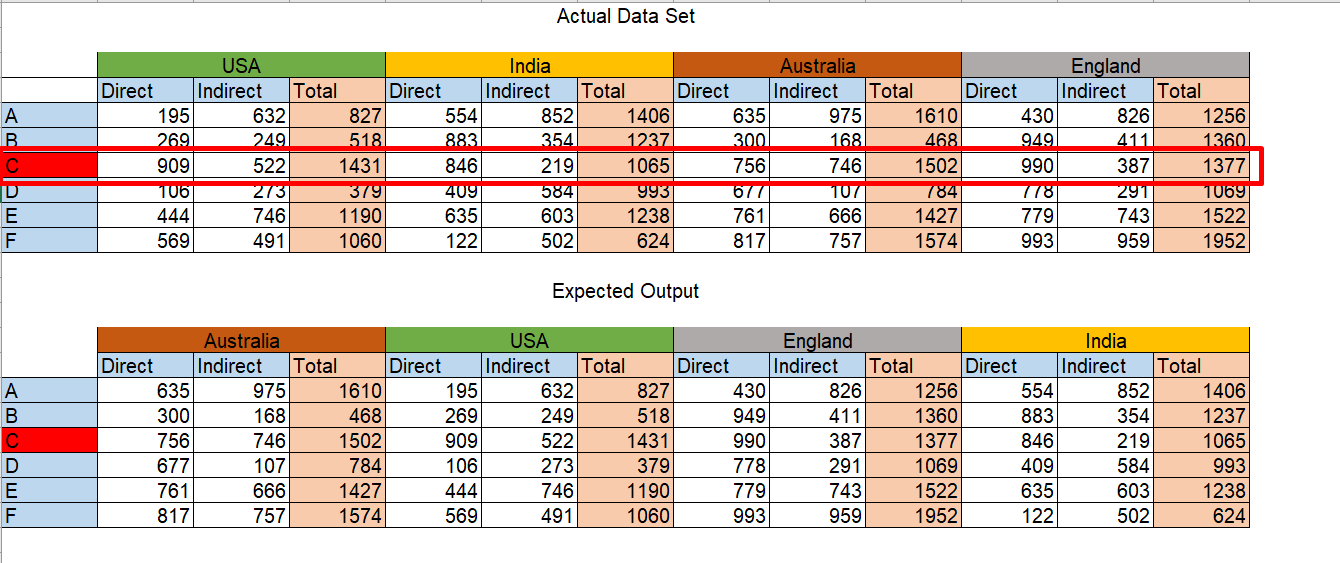
Task: Click 'Total' under India in Expected Output
Action: point(1201,365)
